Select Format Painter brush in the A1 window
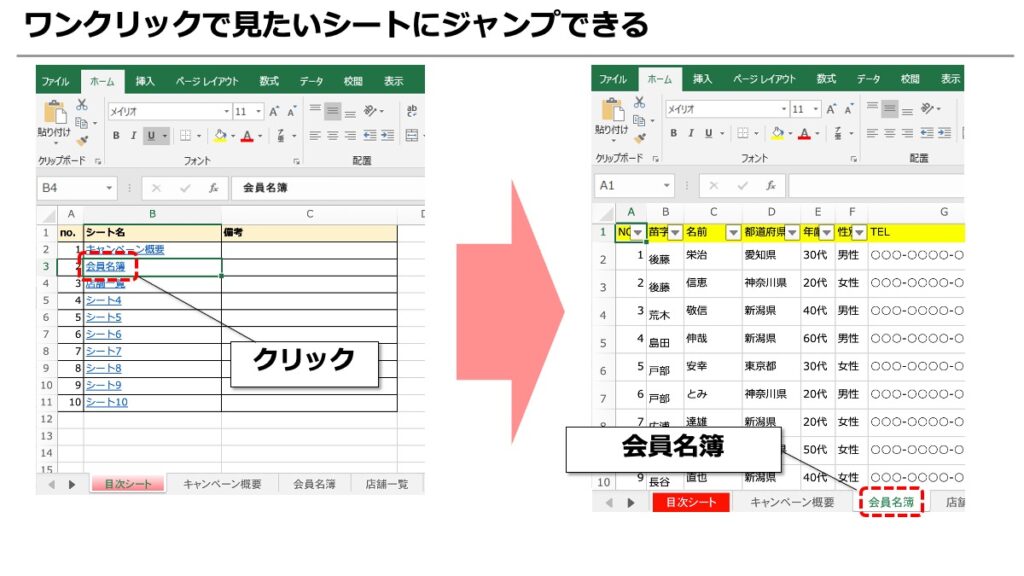This screenshot has width=1024, height=576. pos(640,138)
